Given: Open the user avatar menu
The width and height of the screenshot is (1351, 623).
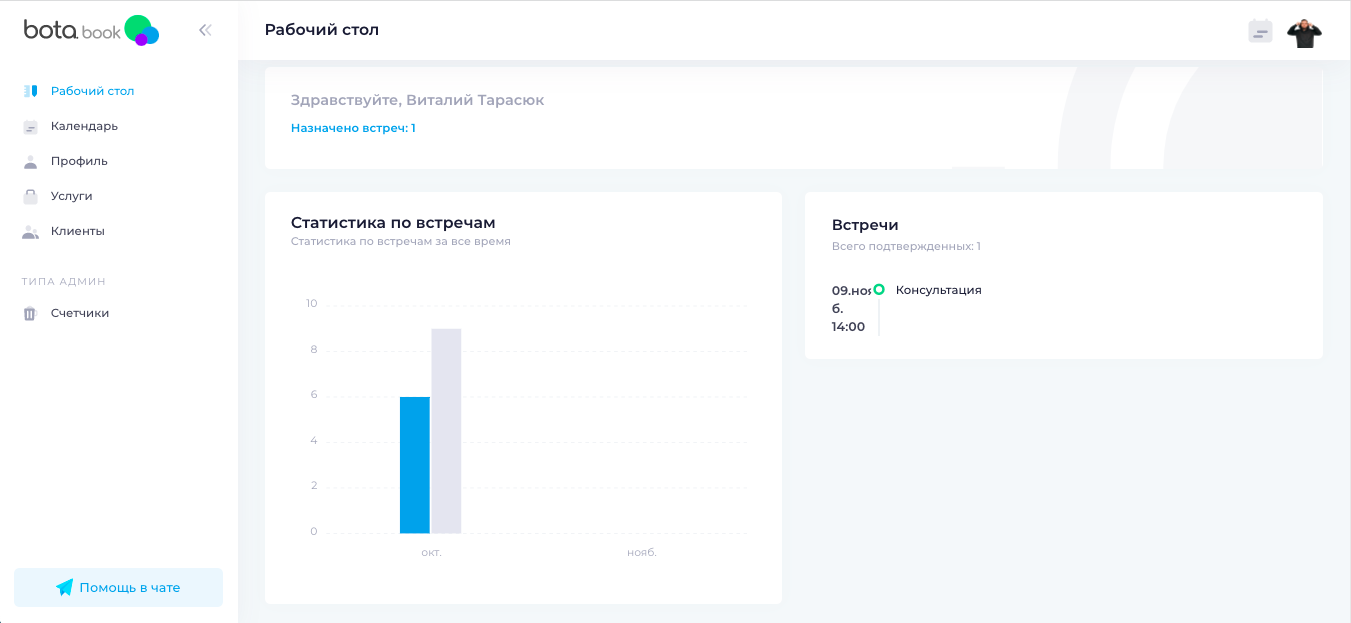Looking at the screenshot, I should click(1304, 32).
